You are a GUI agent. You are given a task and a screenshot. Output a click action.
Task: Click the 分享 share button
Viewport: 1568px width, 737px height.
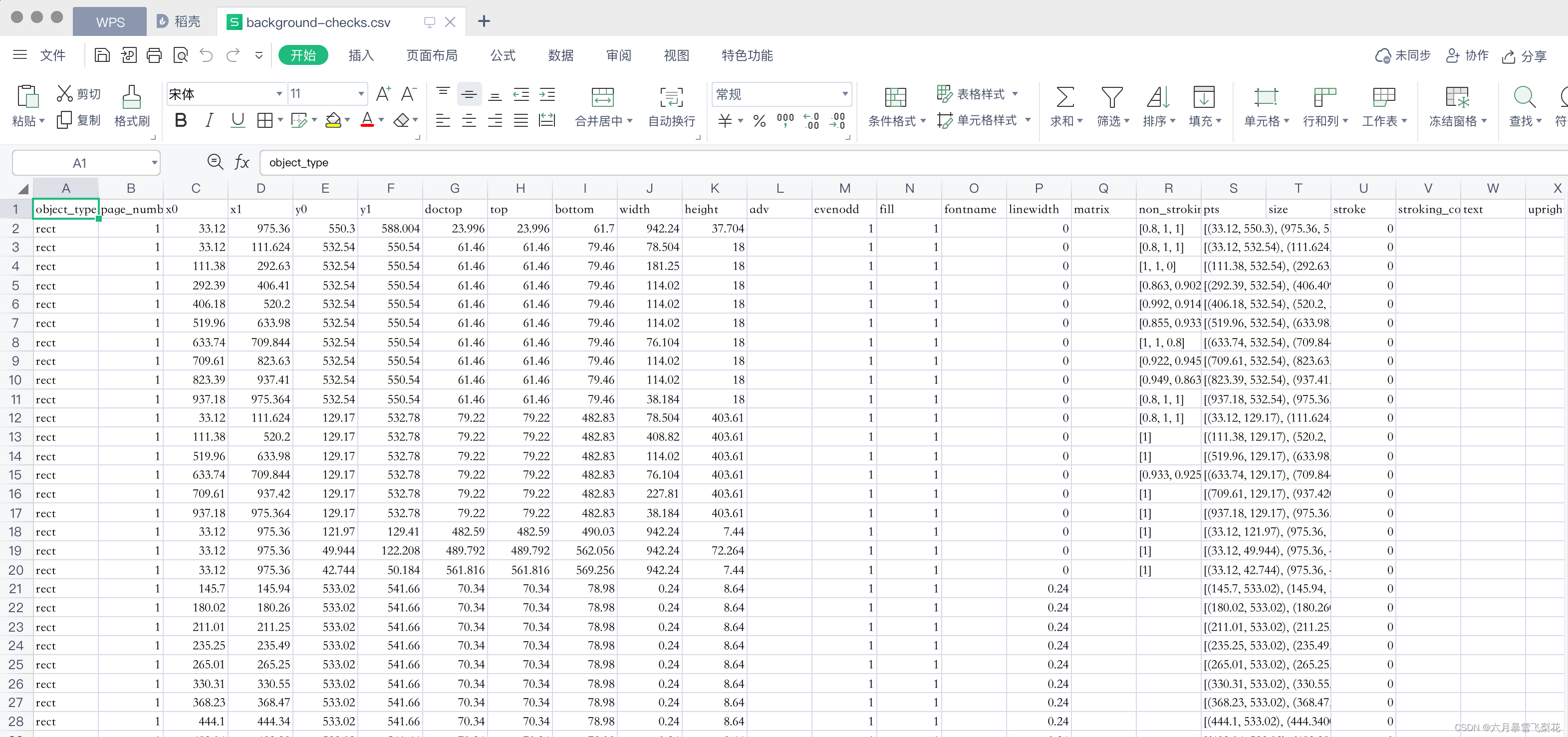coord(1524,56)
